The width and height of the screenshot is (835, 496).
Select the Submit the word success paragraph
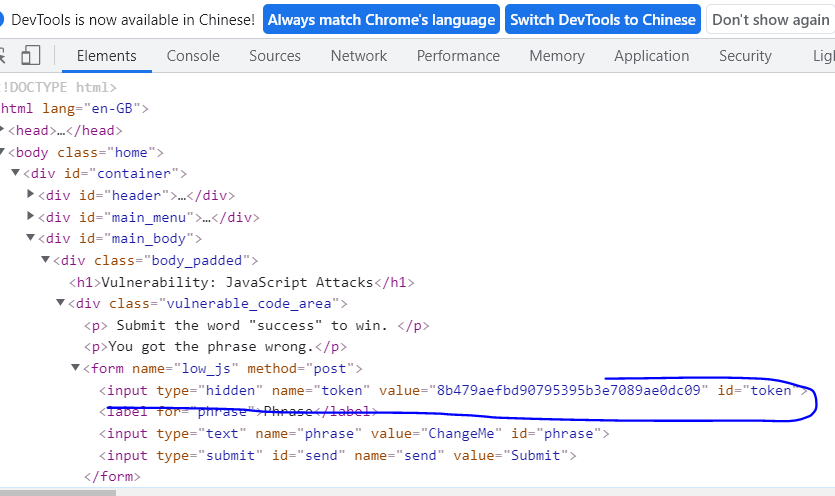[x=257, y=326]
